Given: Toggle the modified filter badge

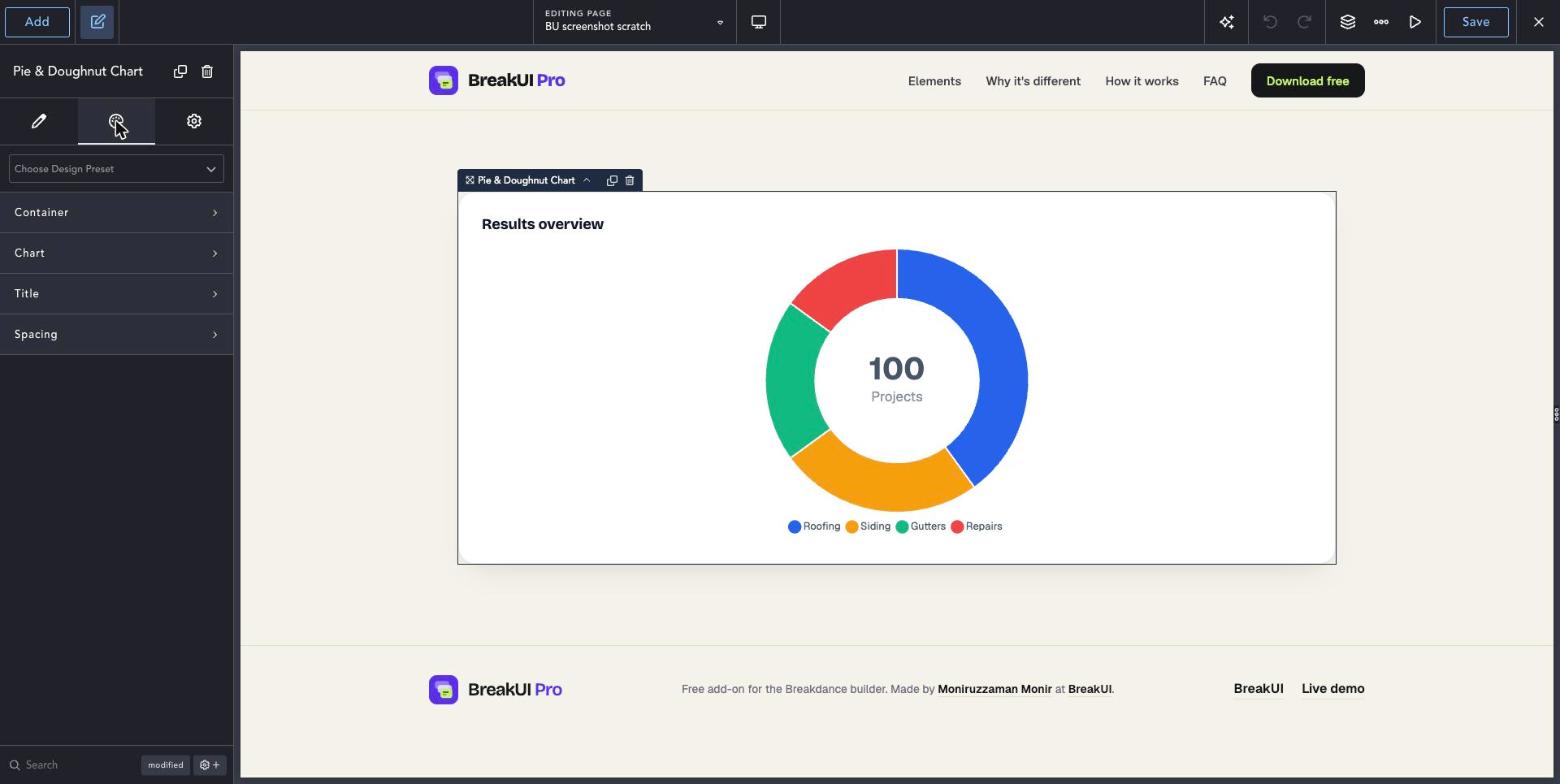Looking at the screenshot, I should tap(166, 765).
